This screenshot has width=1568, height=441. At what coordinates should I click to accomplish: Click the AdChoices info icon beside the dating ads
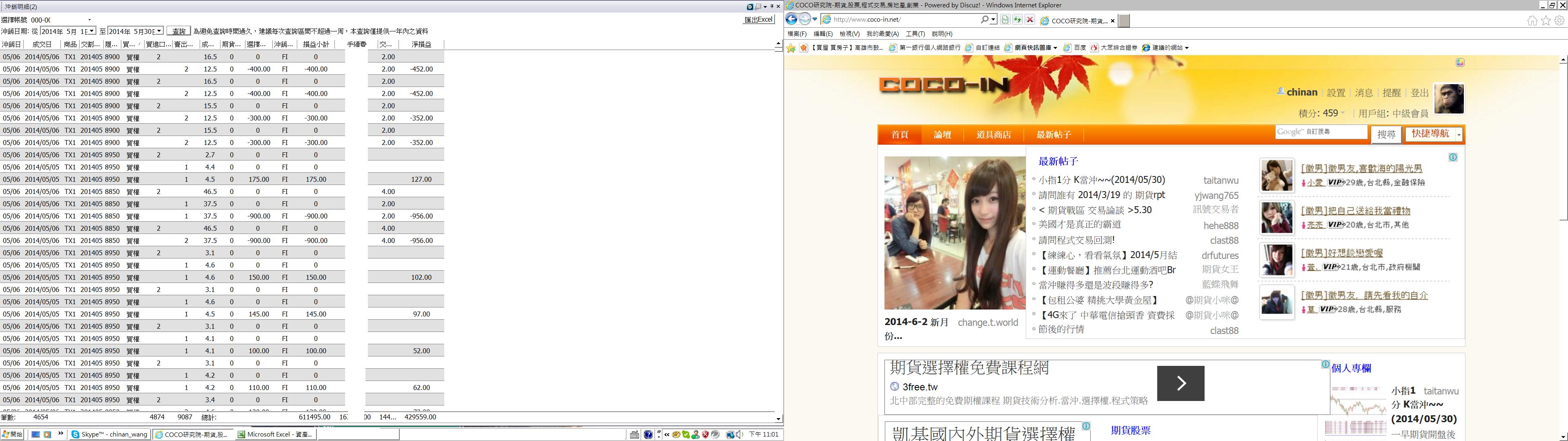point(1453,157)
